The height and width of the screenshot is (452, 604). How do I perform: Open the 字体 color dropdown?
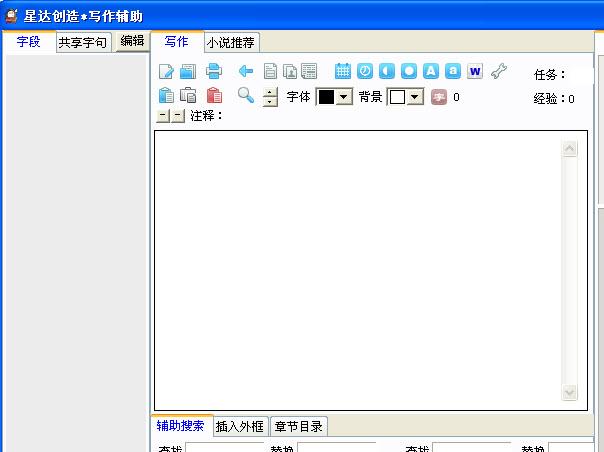pyautogui.click(x=344, y=97)
